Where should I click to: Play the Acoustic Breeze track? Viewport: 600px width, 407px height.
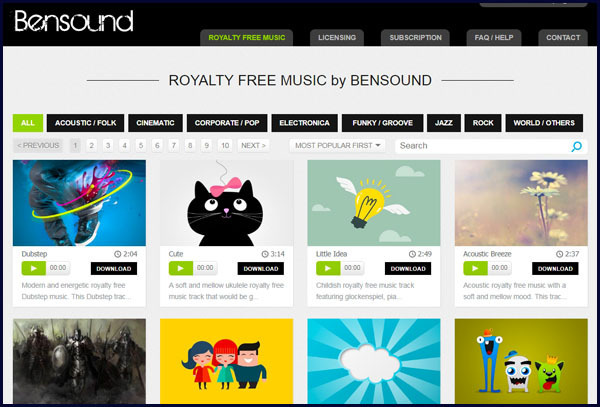(x=475, y=268)
